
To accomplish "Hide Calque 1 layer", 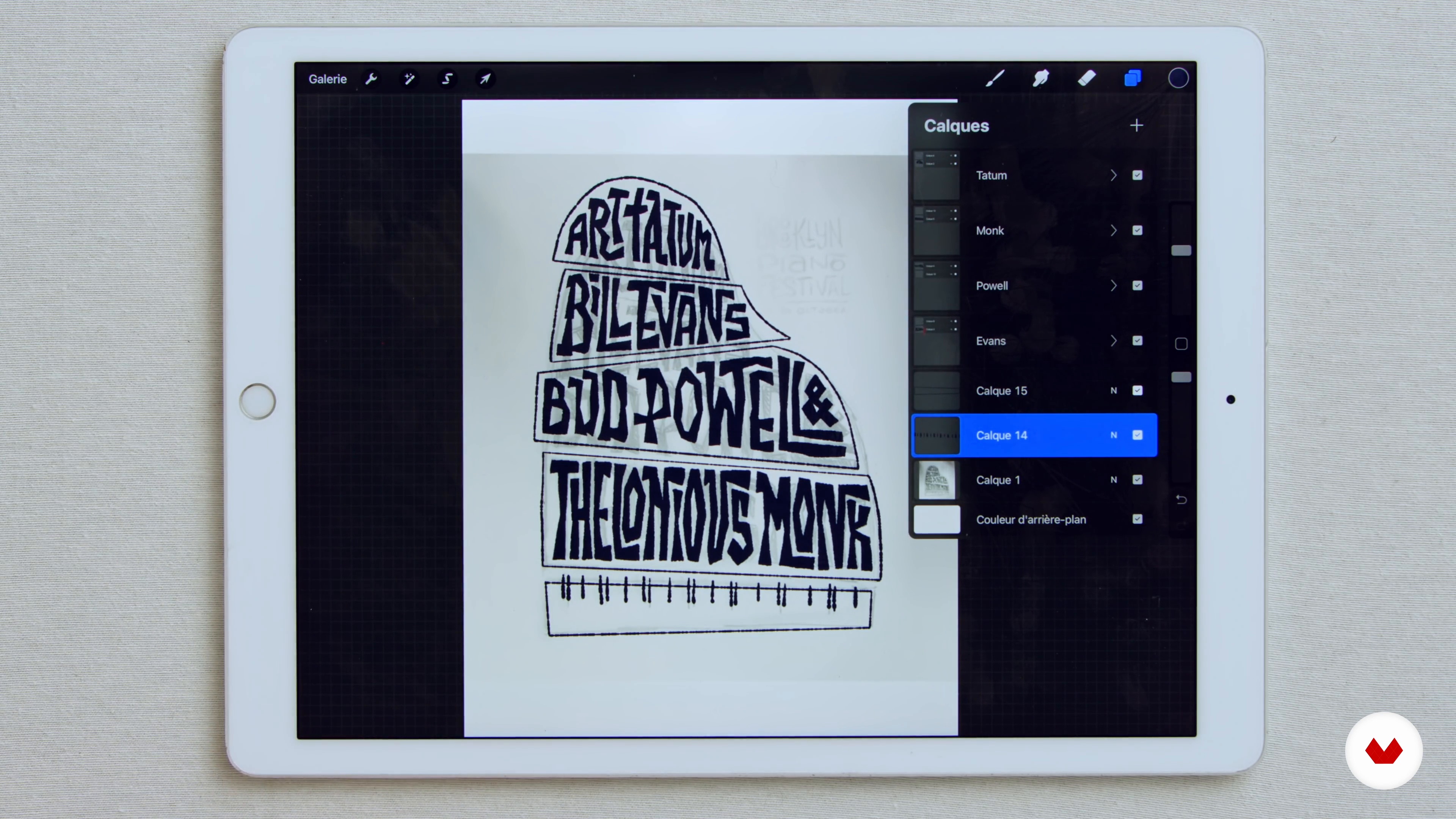I will pos(1137,480).
